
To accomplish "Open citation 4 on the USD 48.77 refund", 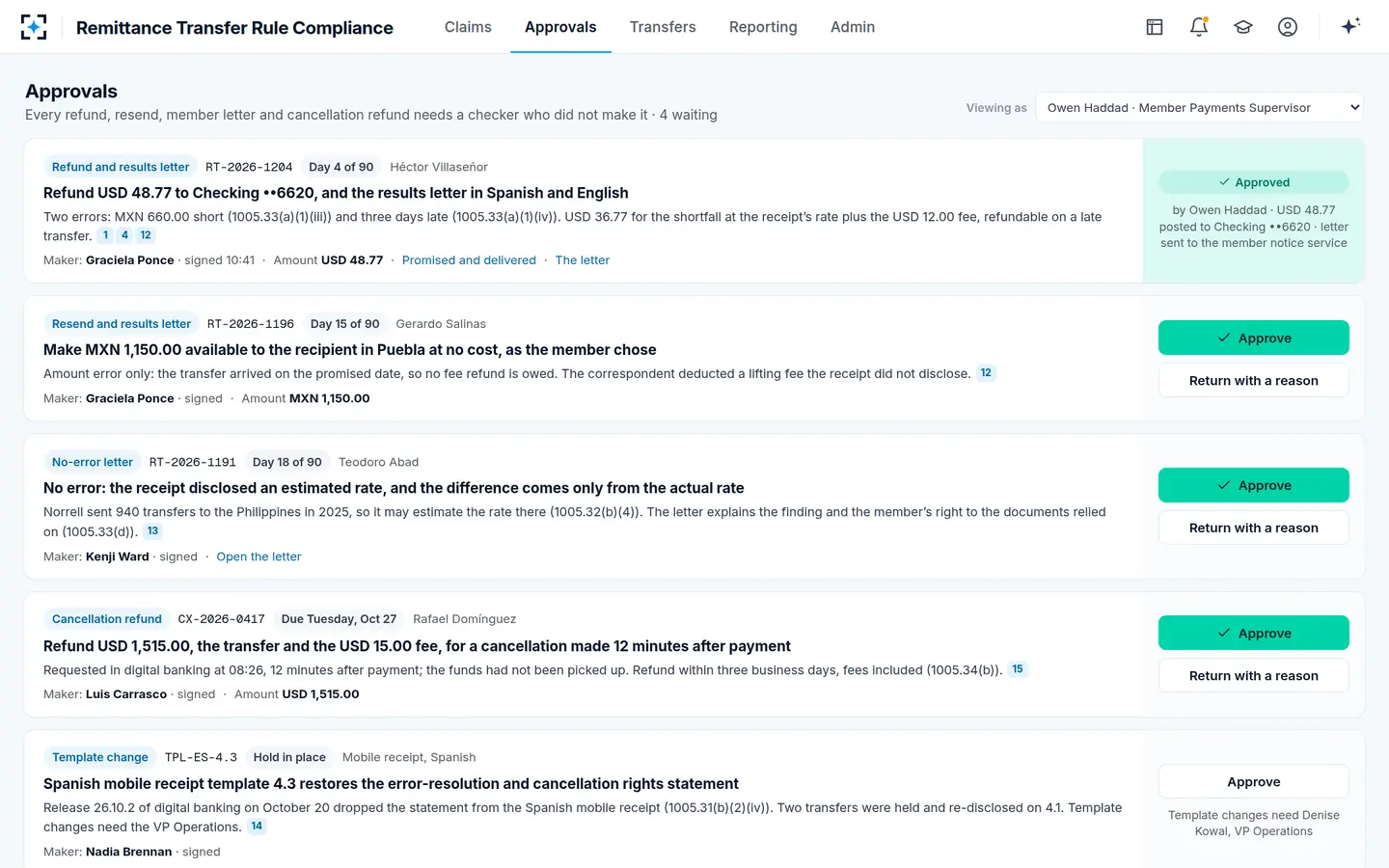I will click(x=124, y=235).
